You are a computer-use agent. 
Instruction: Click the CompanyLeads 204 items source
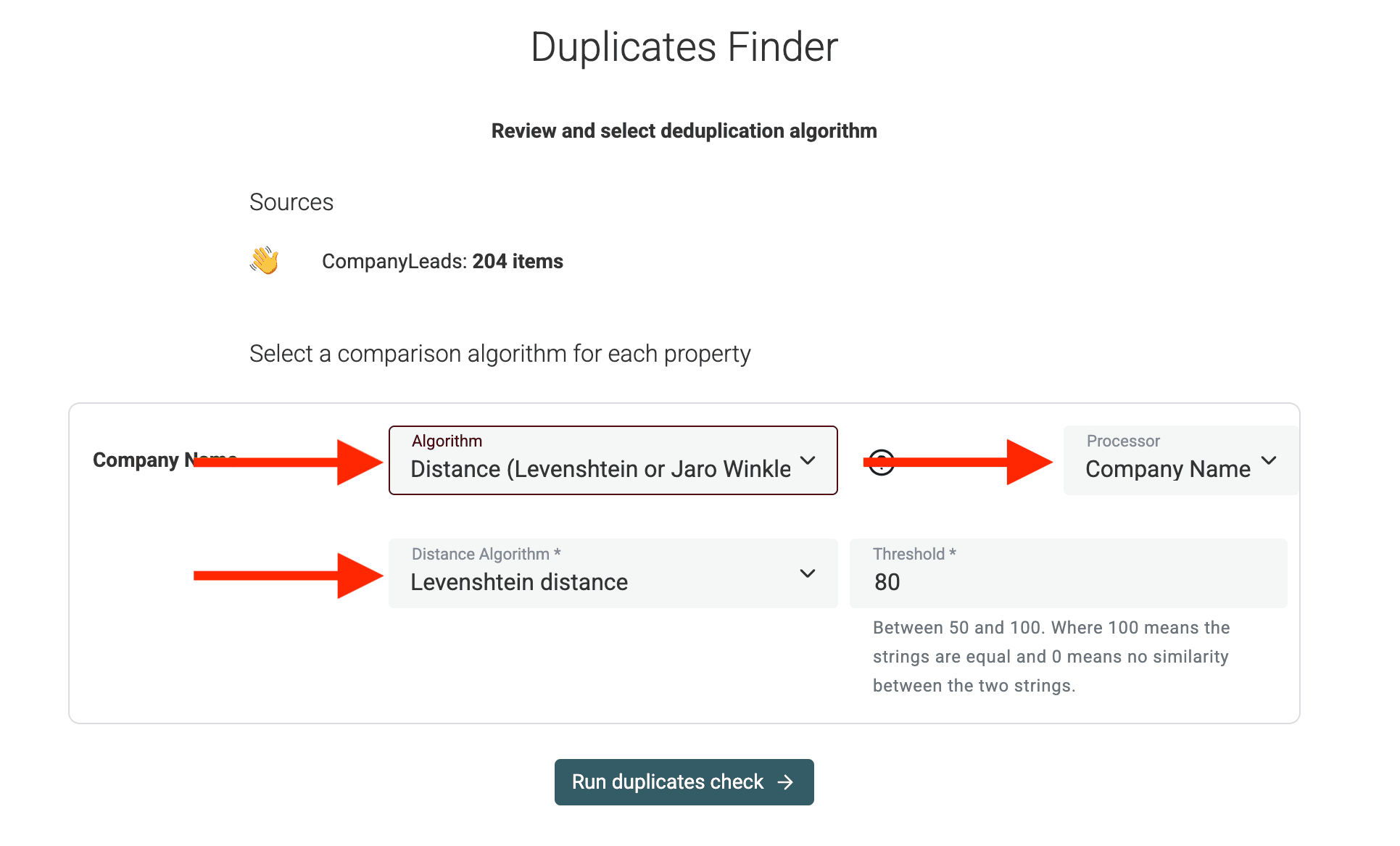[442, 261]
